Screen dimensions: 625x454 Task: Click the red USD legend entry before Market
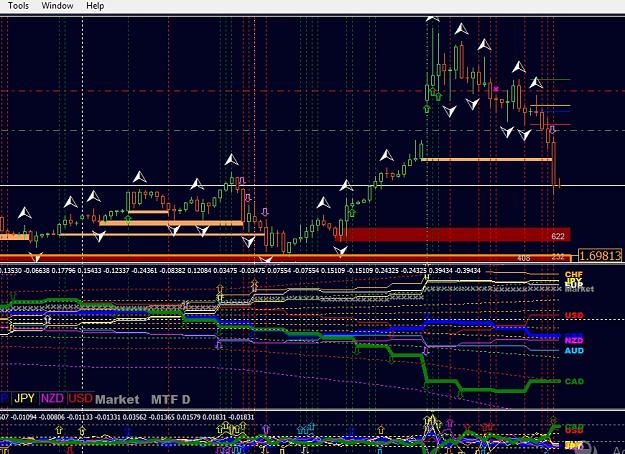[x=80, y=398]
